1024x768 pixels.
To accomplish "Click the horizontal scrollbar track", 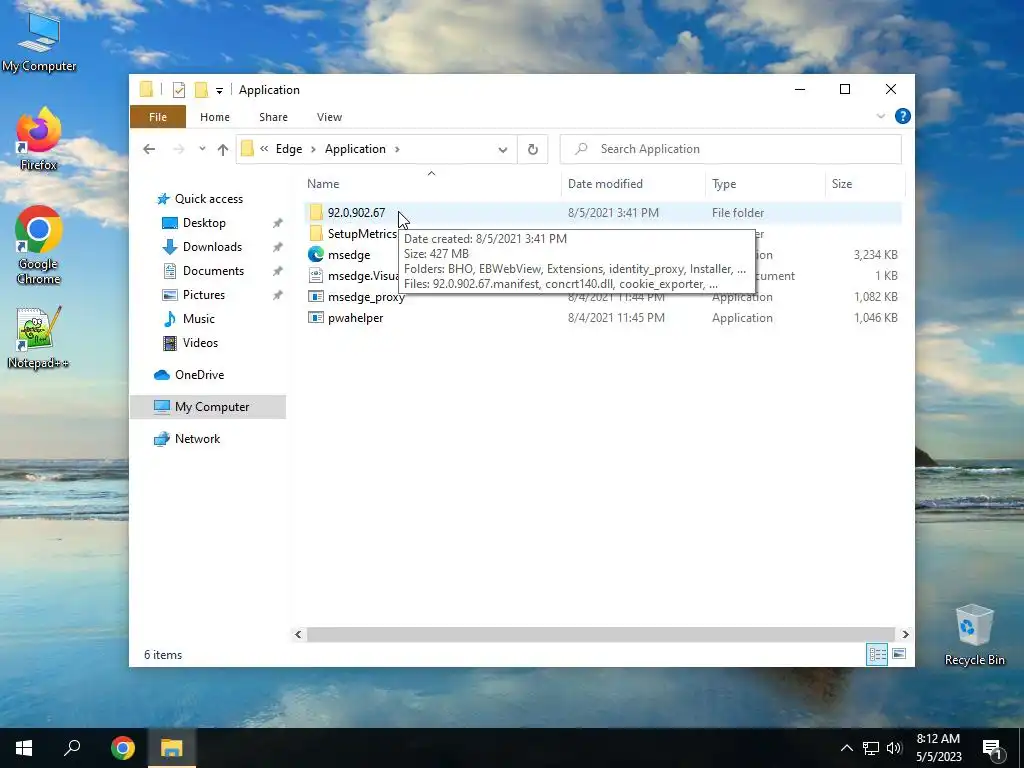I will (x=601, y=634).
